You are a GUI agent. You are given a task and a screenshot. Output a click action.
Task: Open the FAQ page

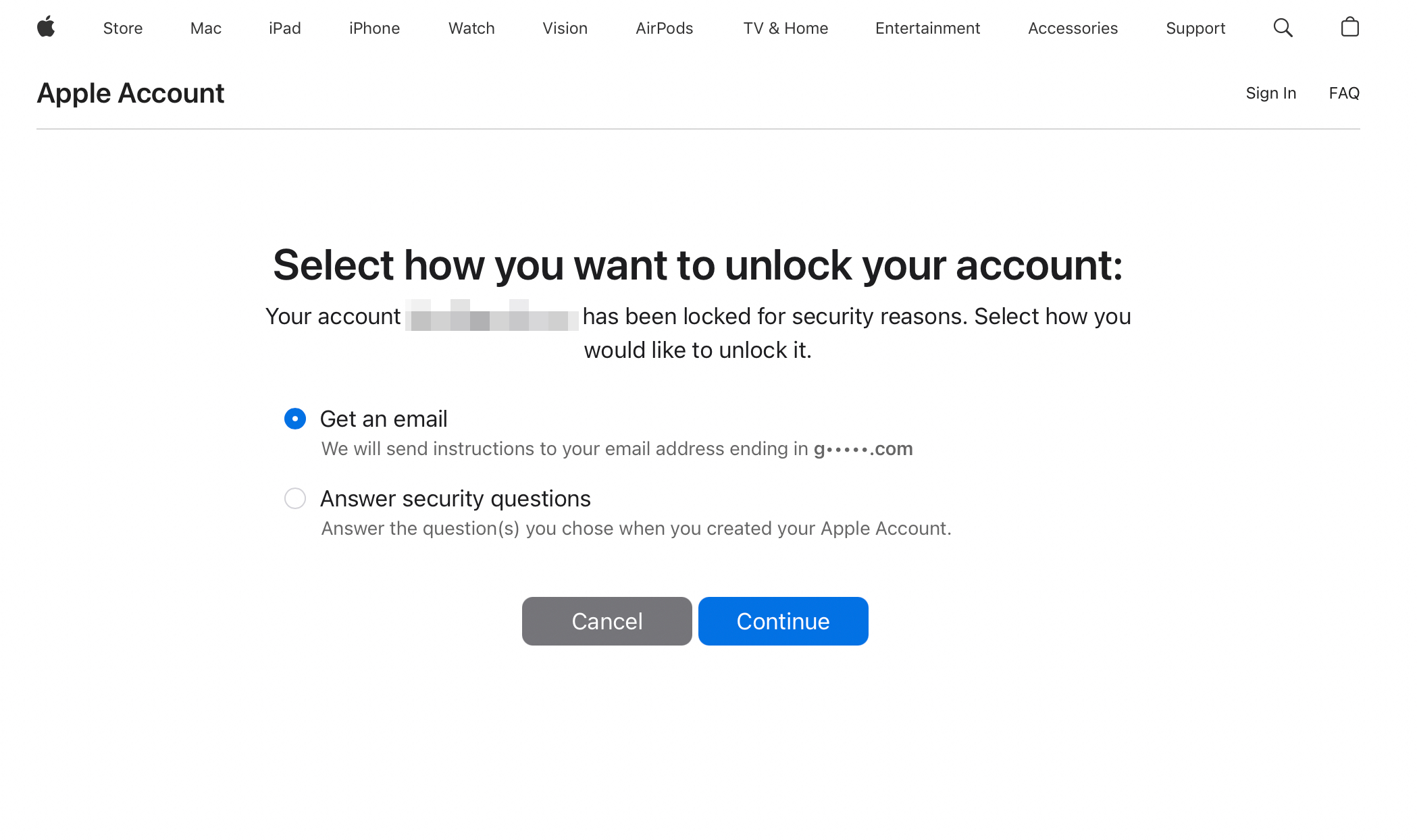click(1344, 93)
